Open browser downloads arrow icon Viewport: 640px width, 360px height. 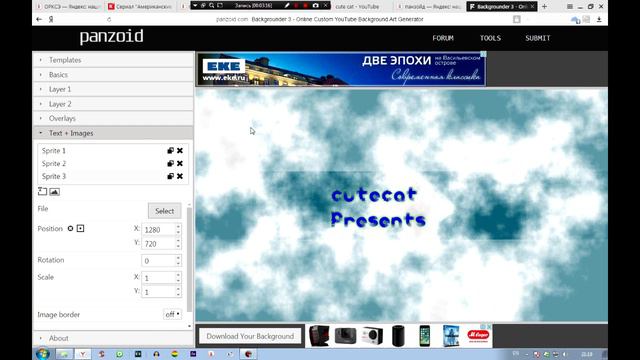click(x=599, y=19)
